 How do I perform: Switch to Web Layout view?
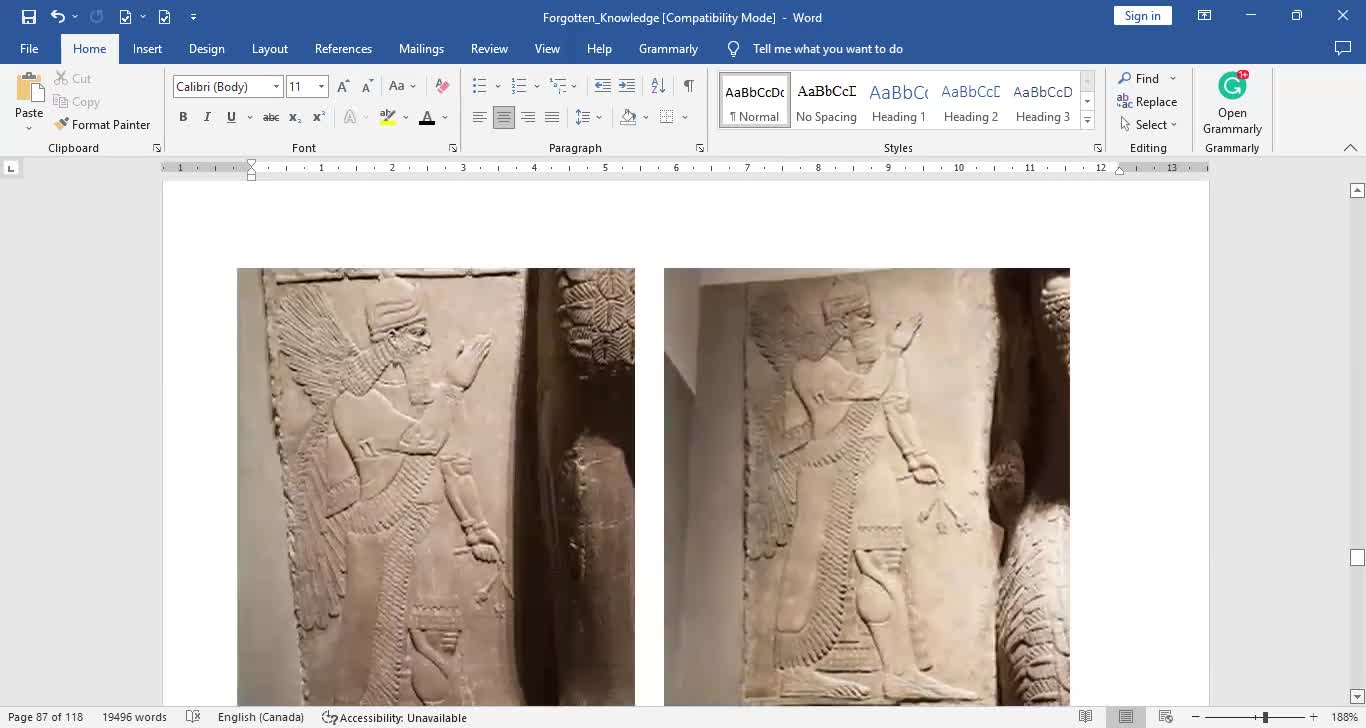(1166, 717)
